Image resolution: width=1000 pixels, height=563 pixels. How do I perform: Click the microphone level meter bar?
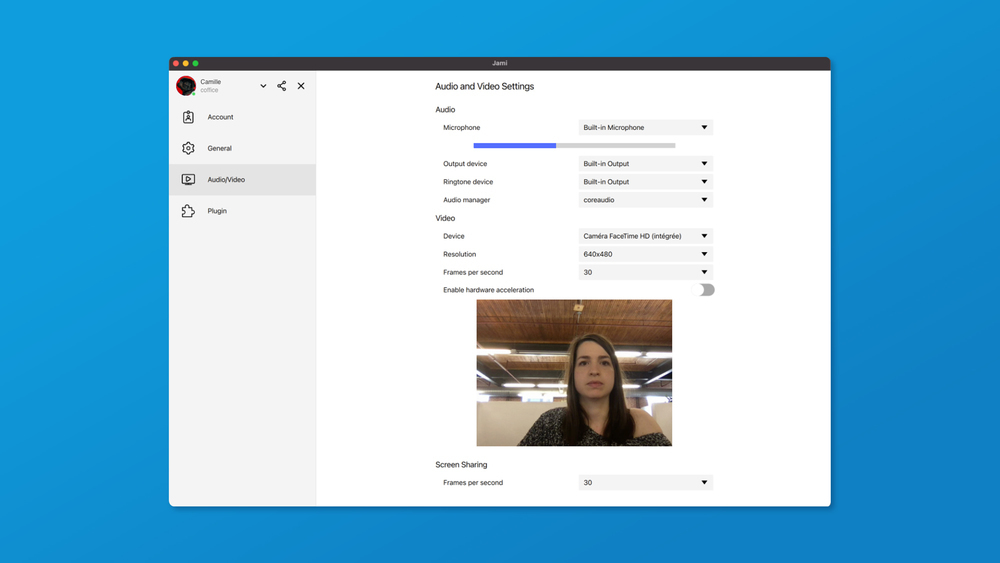coord(574,145)
